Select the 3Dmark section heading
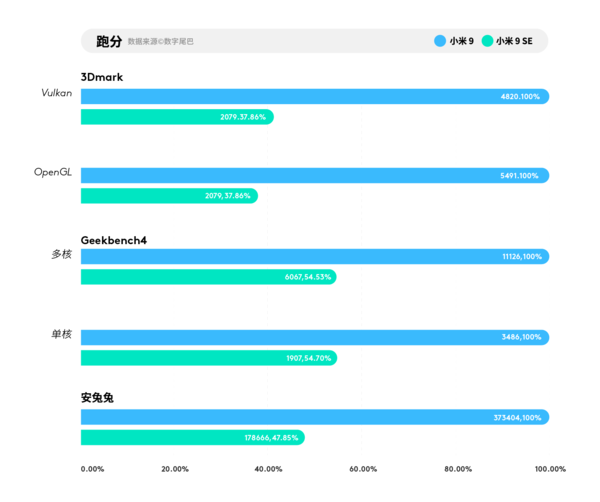Screen dimensions: 600x502 tap(101, 77)
